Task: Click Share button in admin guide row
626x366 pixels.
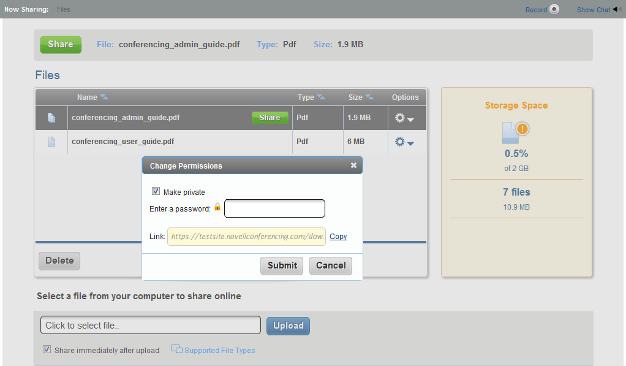Action: 270,117
